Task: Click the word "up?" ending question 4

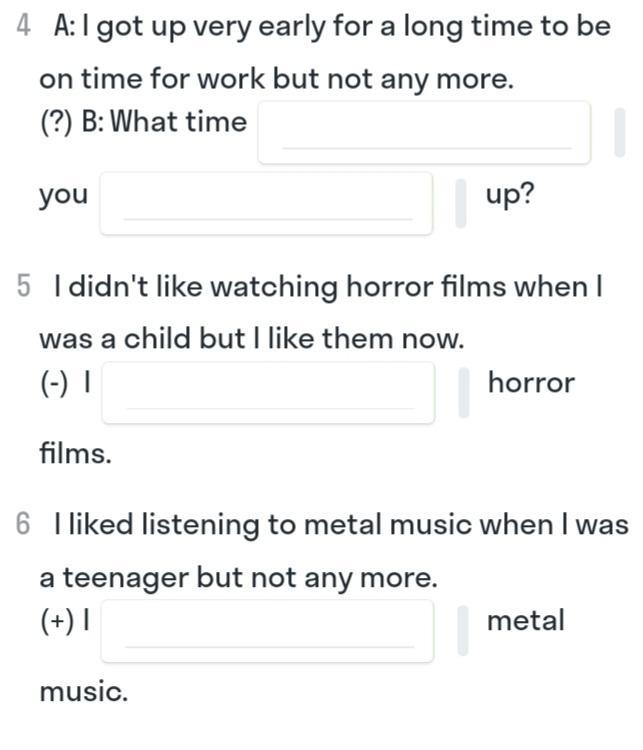Action: [510, 196]
